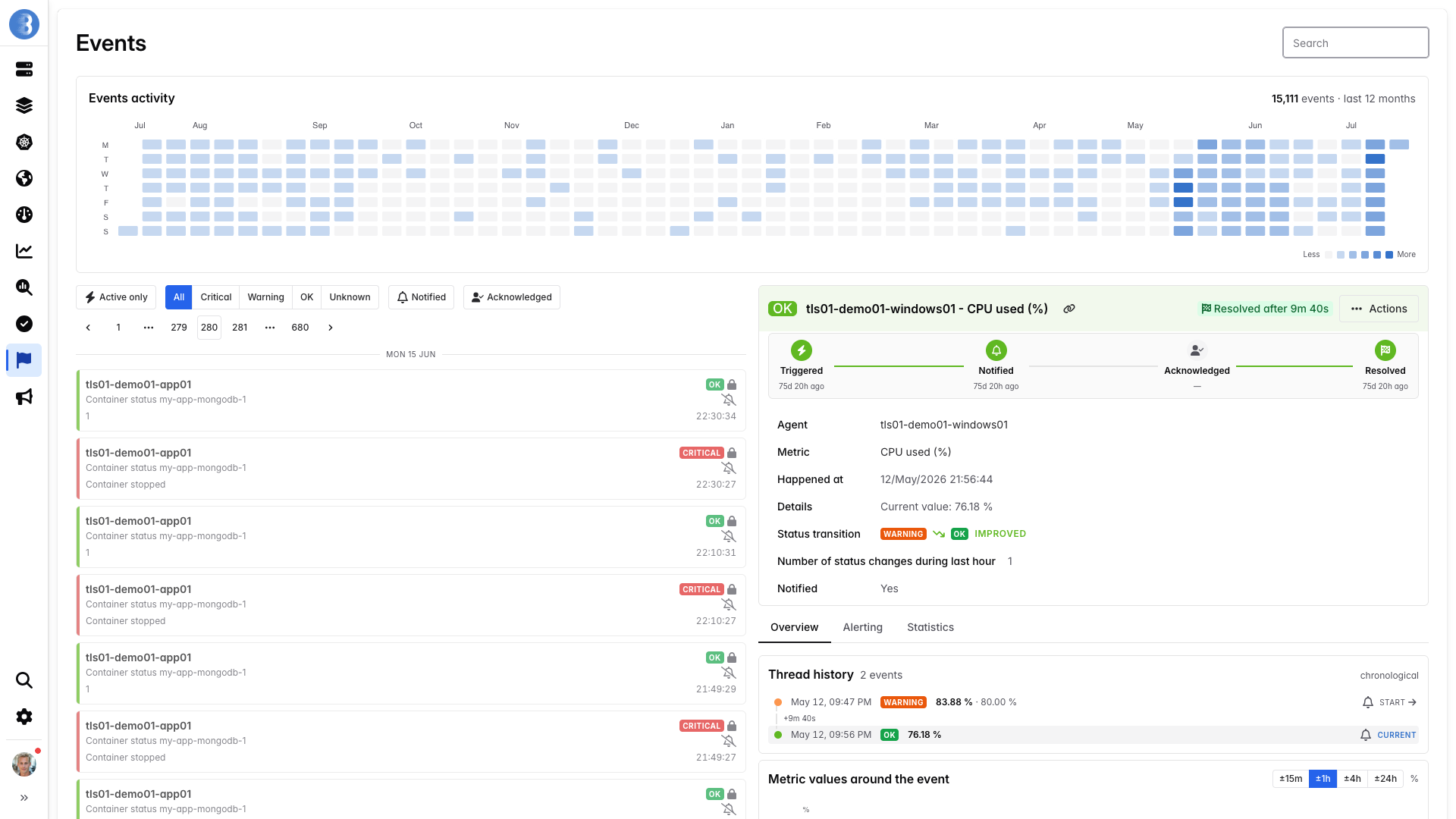Open the search magnifier sidebar icon
1456x819 pixels.
tap(24, 680)
